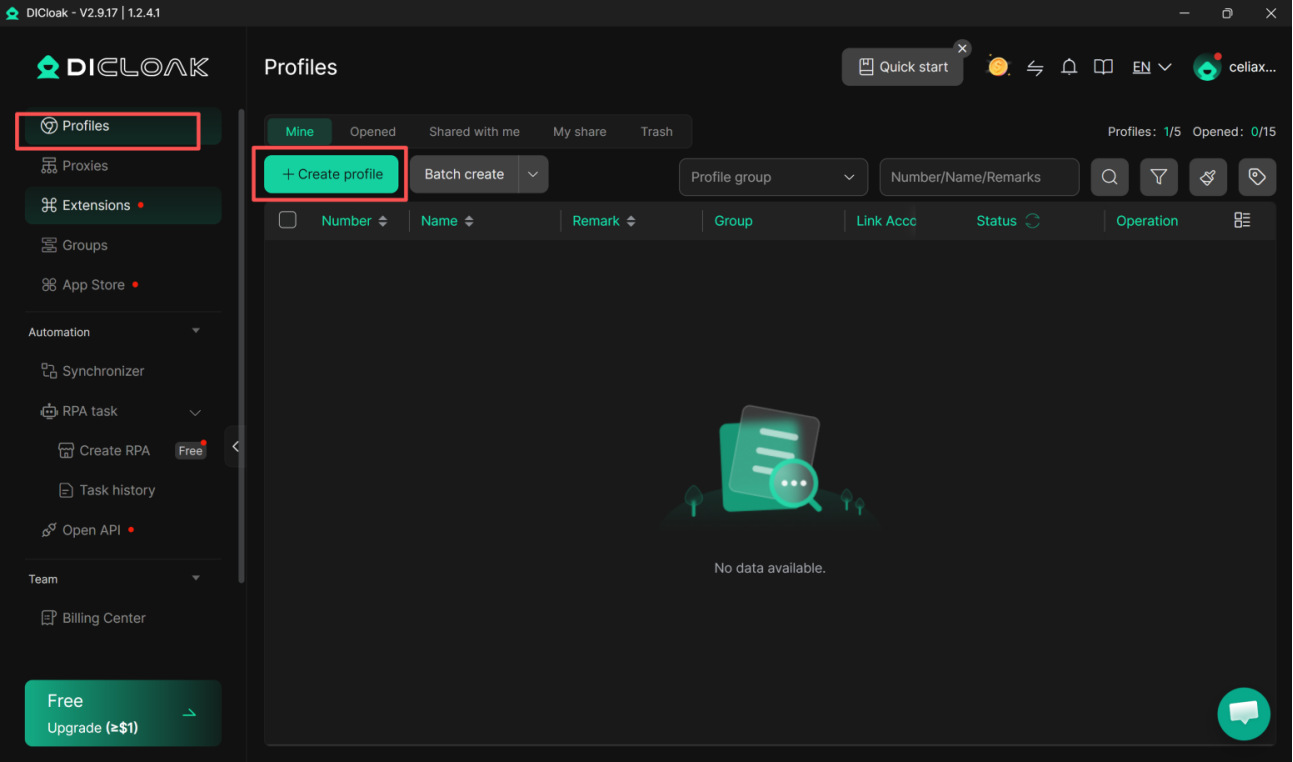Switch to the Shared with me tab

(474, 132)
